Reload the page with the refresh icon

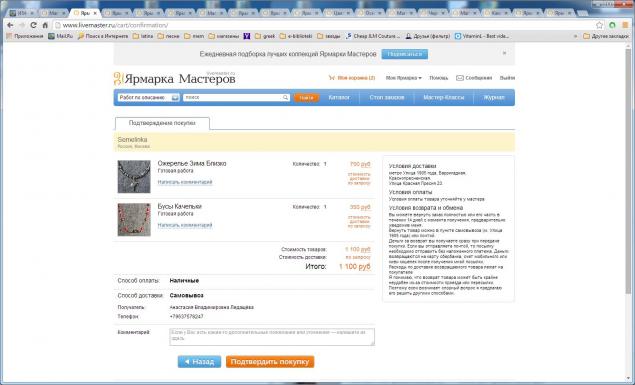[34, 25]
